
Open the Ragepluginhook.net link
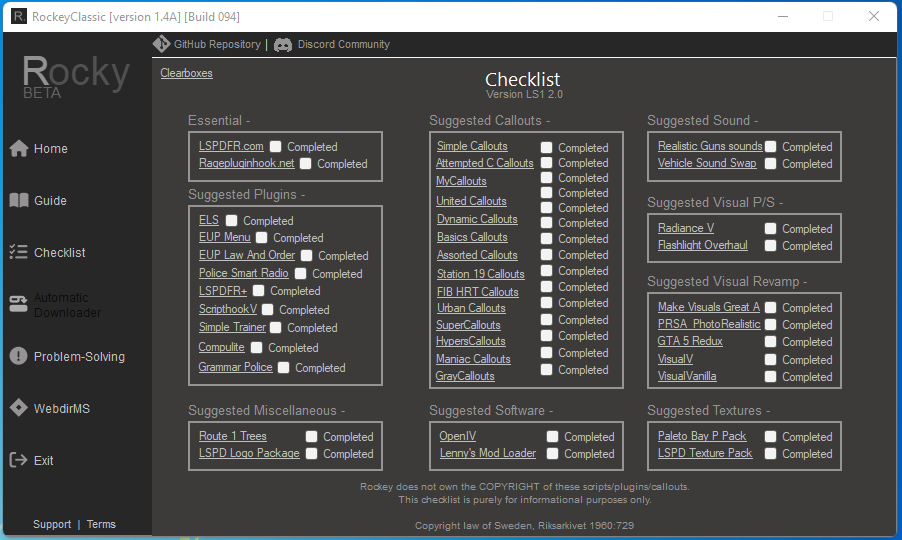[246, 164]
